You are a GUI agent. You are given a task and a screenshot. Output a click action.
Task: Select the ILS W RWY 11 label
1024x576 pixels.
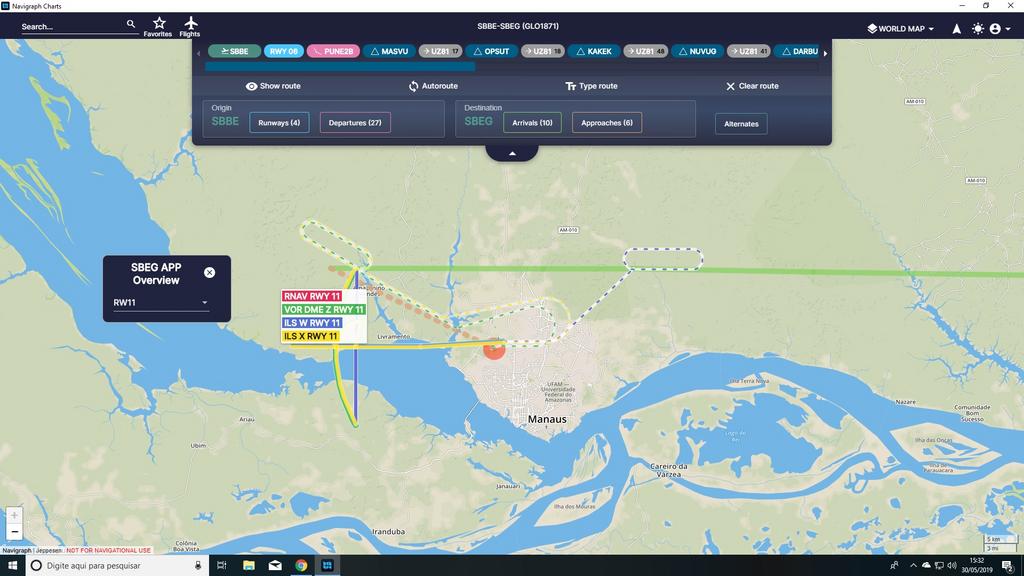312,323
